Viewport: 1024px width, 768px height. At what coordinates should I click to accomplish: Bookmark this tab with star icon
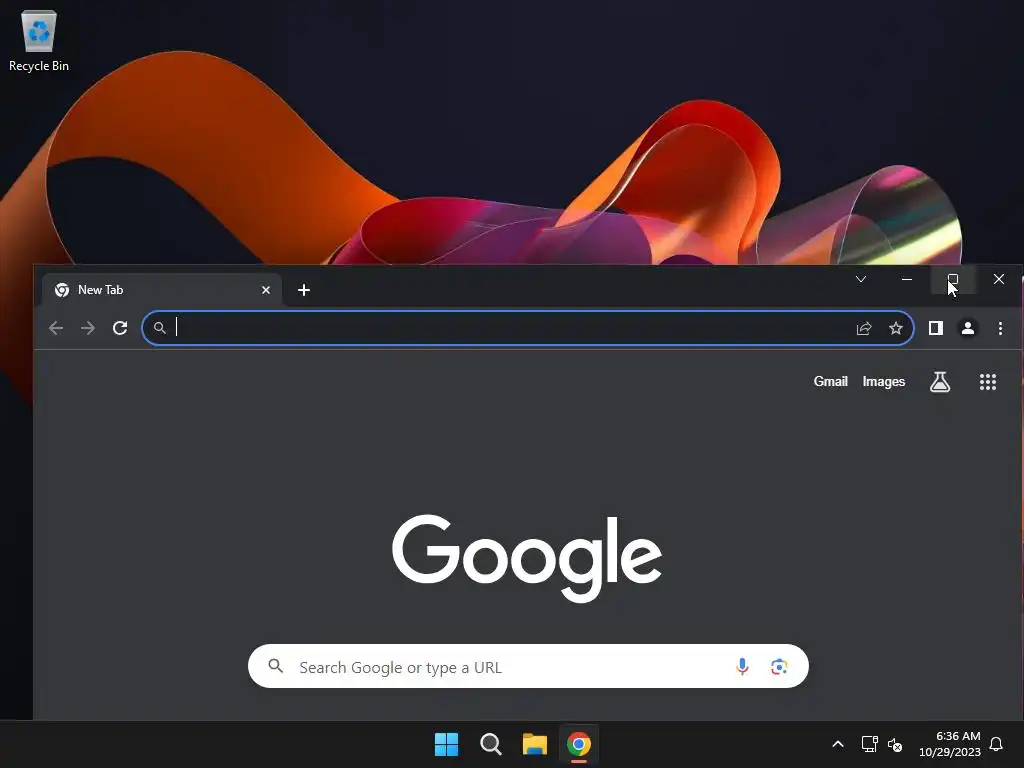click(x=896, y=328)
